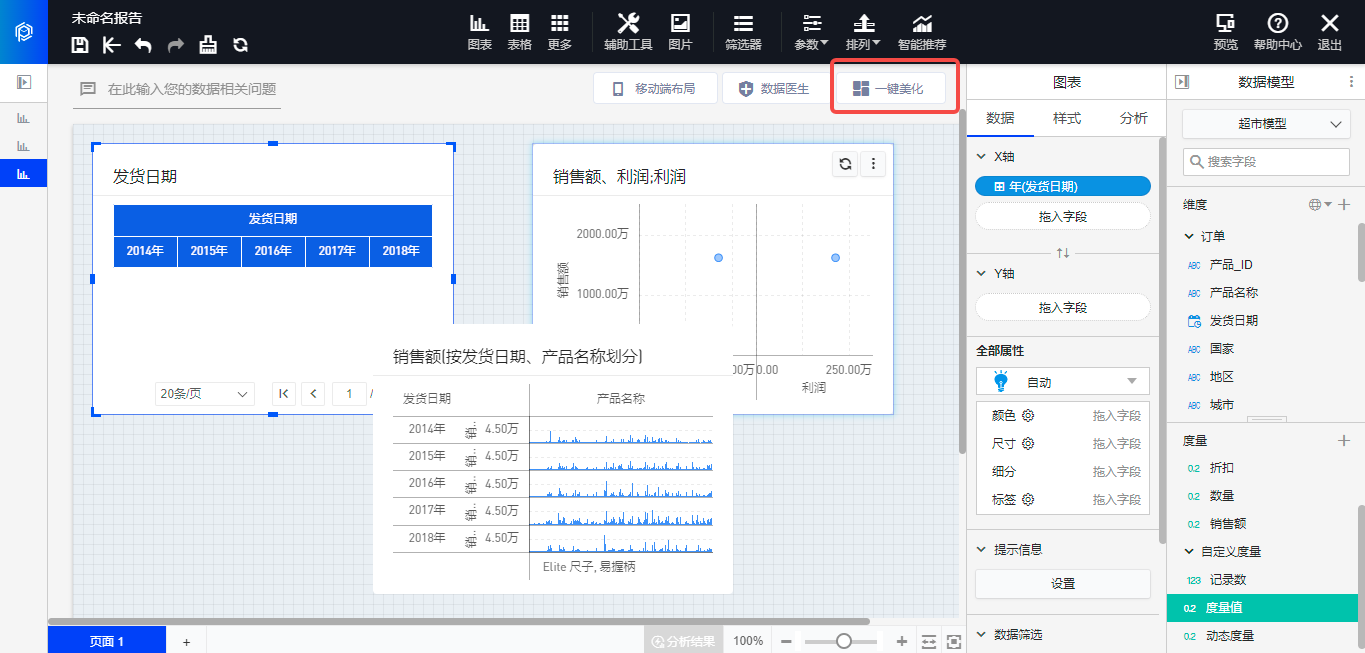Switch to the 分析 tab
This screenshot has width=1365, height=653.
pyautogui.click(x=1133, y=118)
